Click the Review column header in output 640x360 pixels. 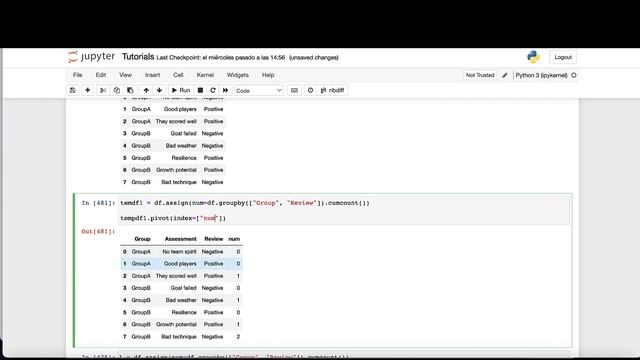click(x=213, y=239)
